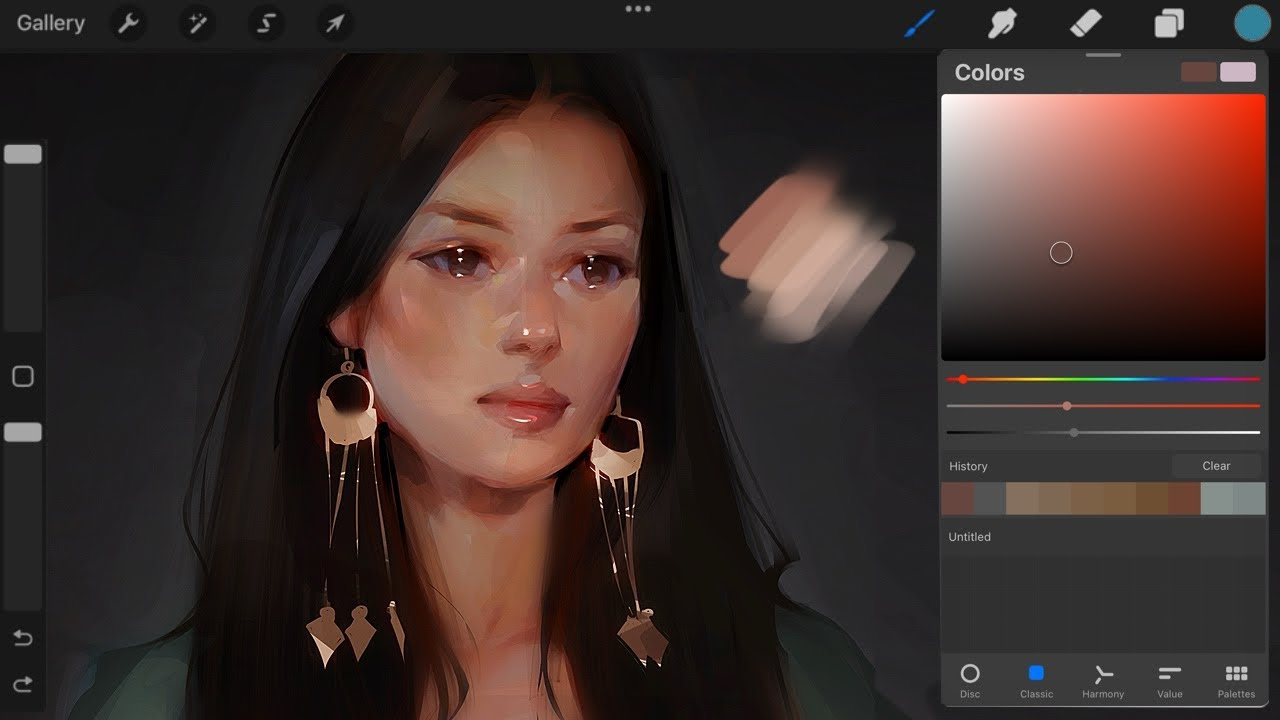
Task: Select the brown primary color swatch
Action: point(1199,72)
